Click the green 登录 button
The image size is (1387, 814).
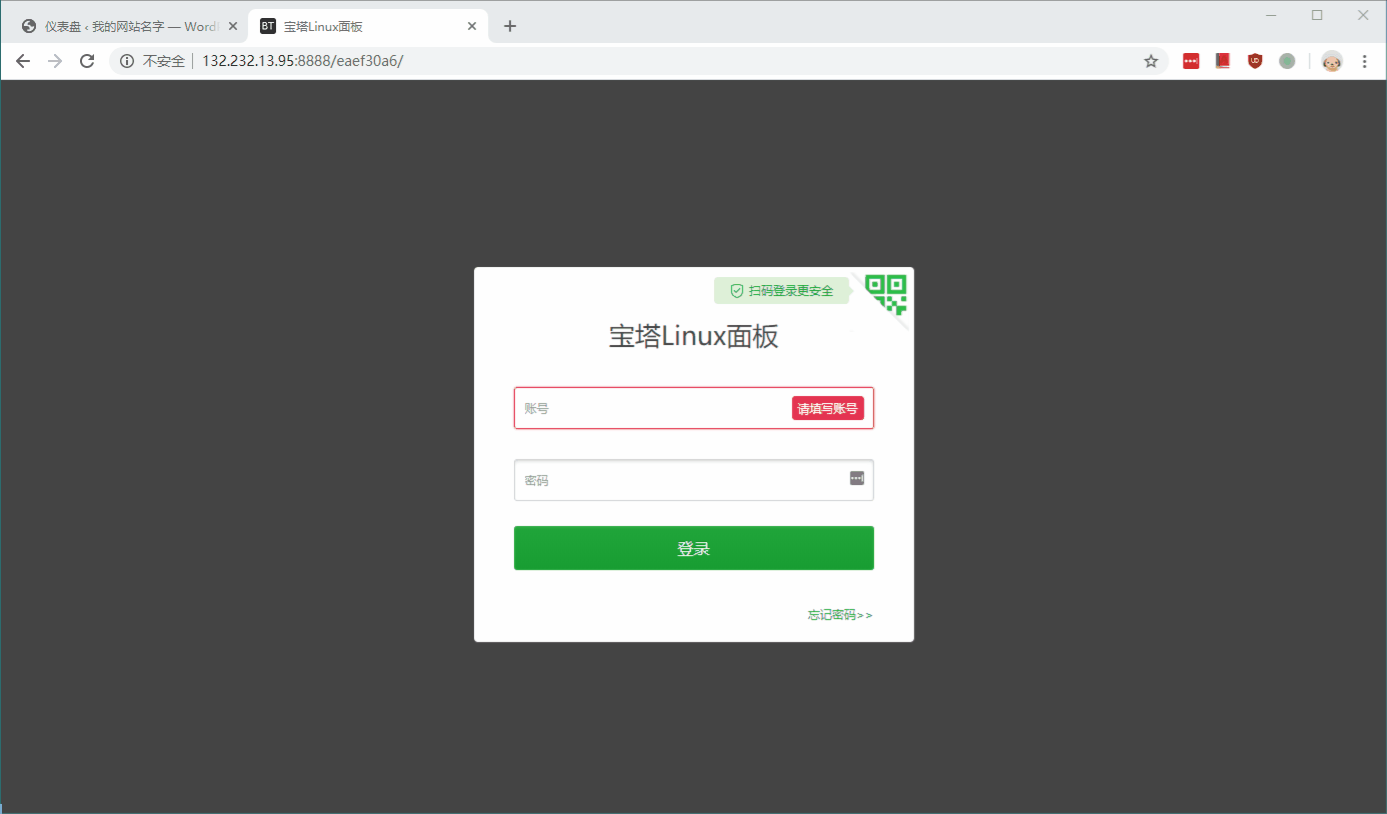(x=694, y=548)
